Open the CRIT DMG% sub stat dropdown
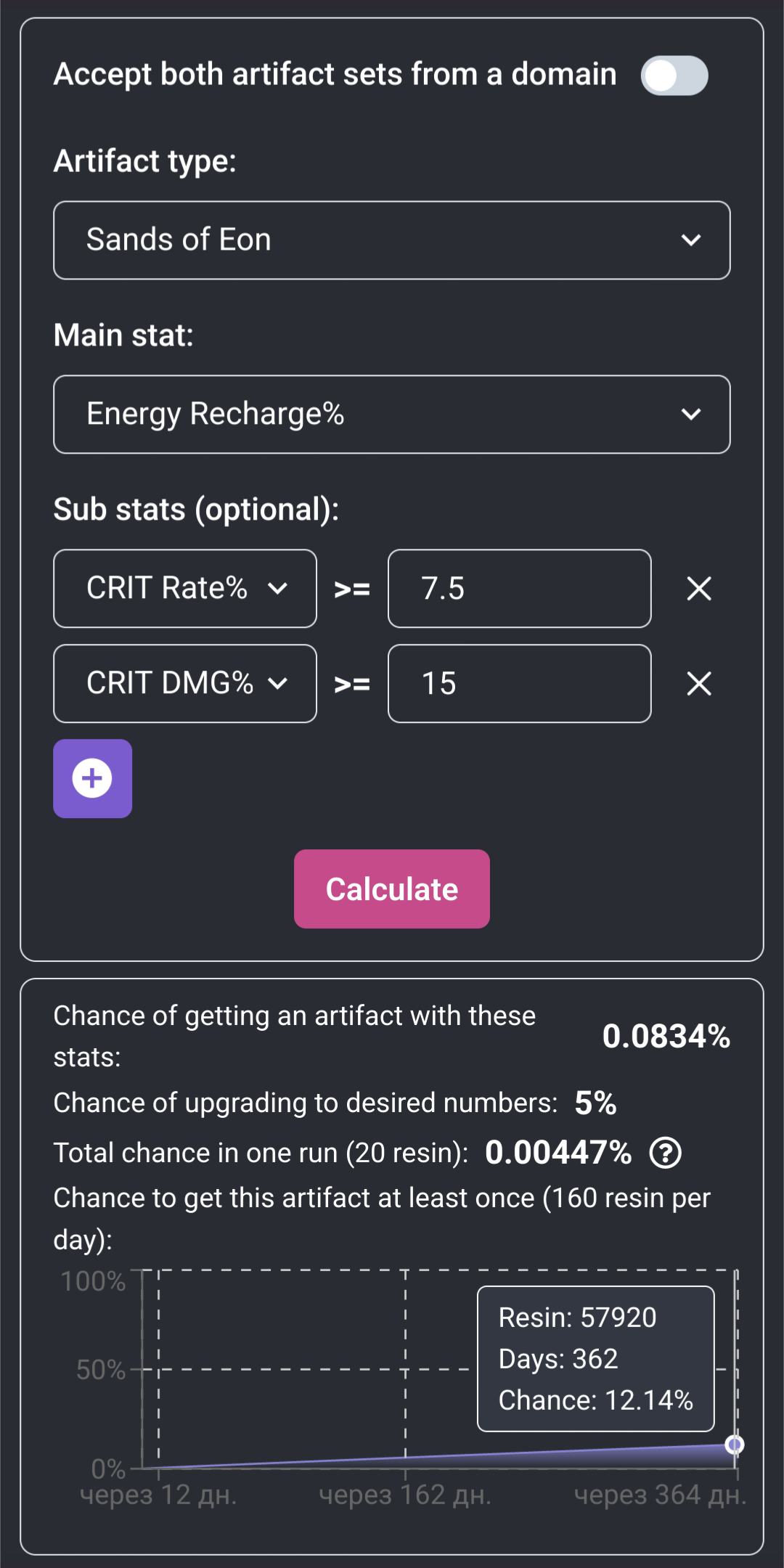 point(185,684)
